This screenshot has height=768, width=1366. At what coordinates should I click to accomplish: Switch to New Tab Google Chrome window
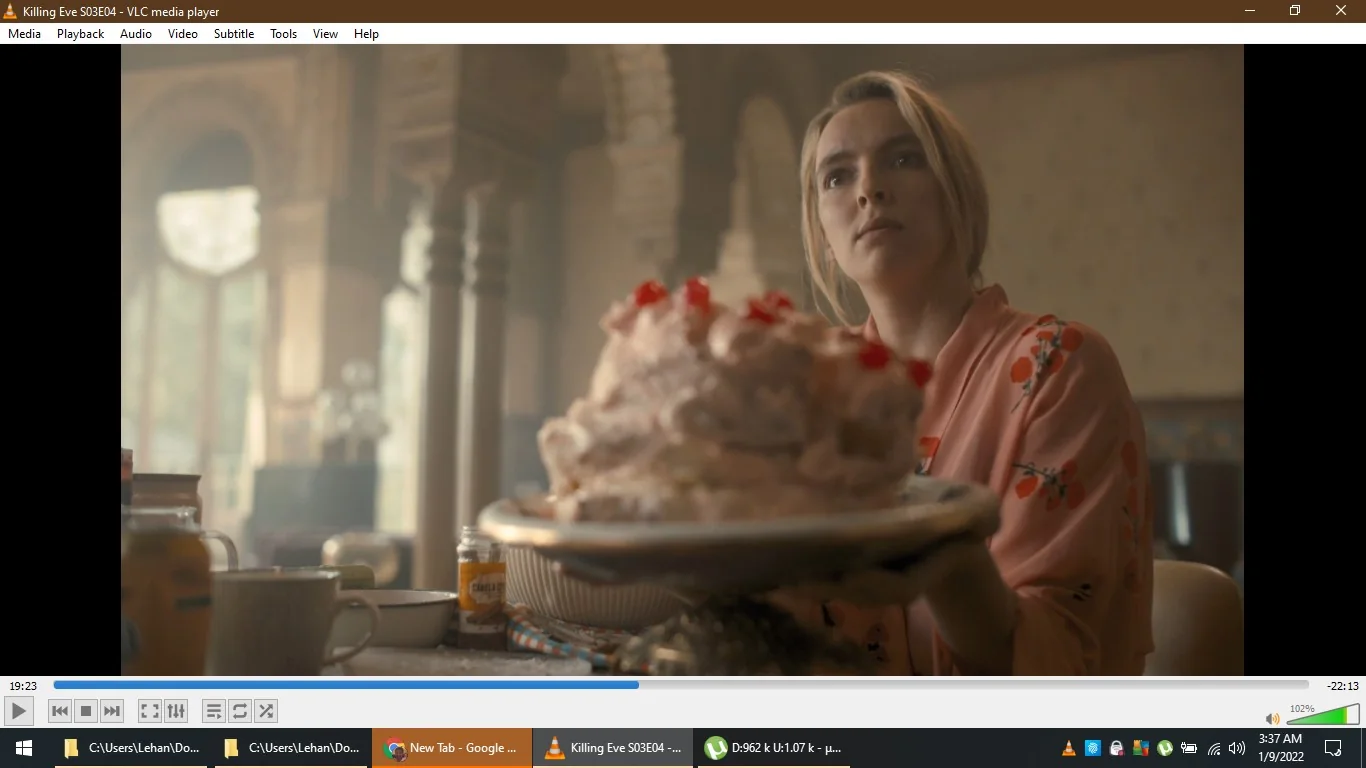452,748
